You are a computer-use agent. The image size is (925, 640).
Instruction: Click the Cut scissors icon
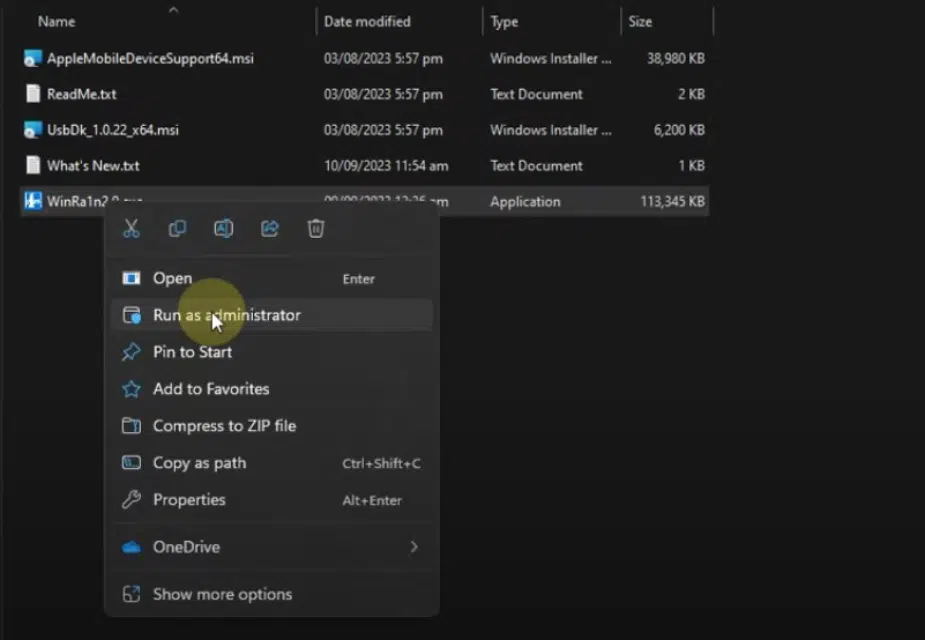click(x=131, y=229)
